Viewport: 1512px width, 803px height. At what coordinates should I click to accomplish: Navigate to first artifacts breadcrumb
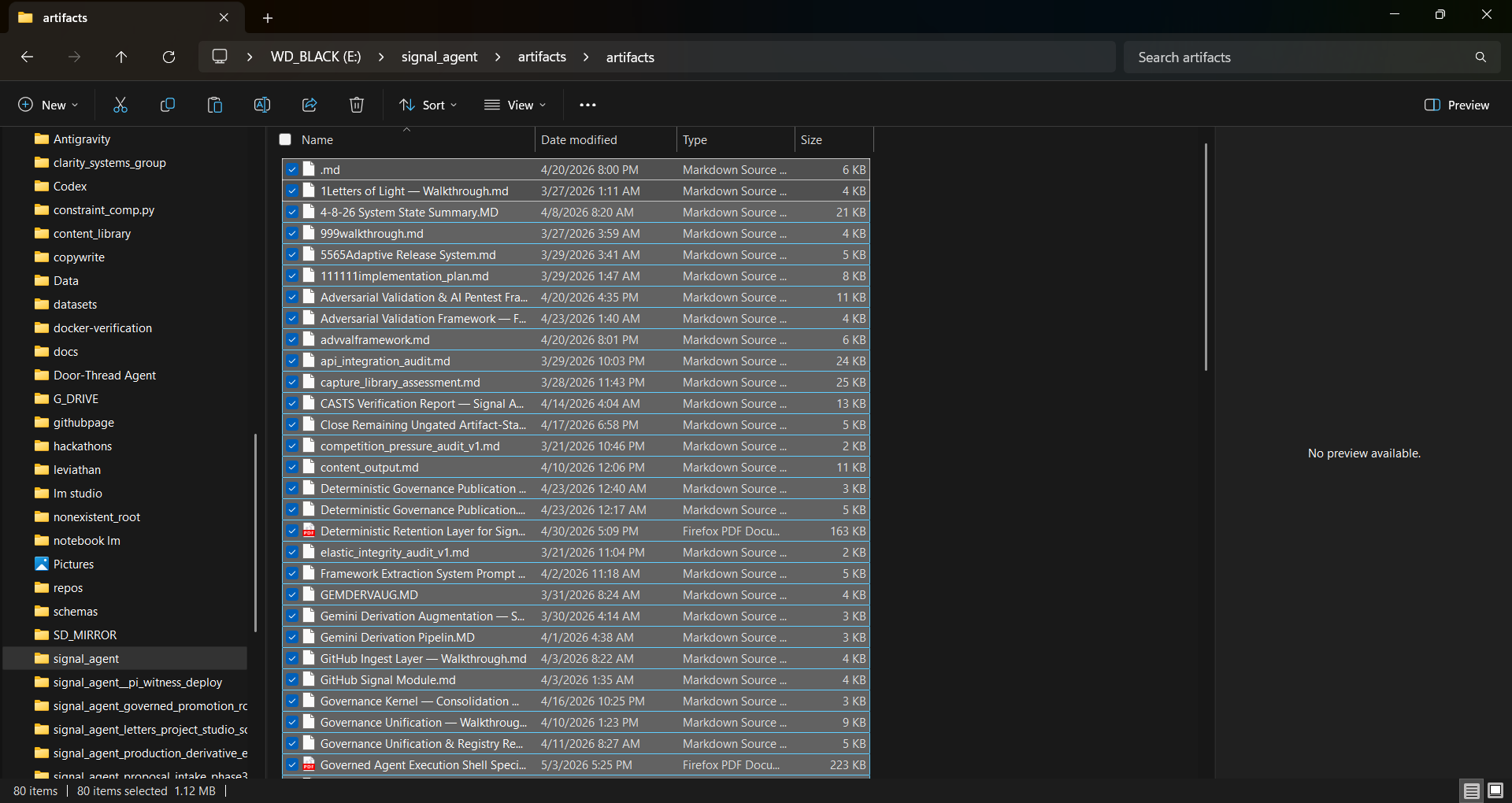542,57
